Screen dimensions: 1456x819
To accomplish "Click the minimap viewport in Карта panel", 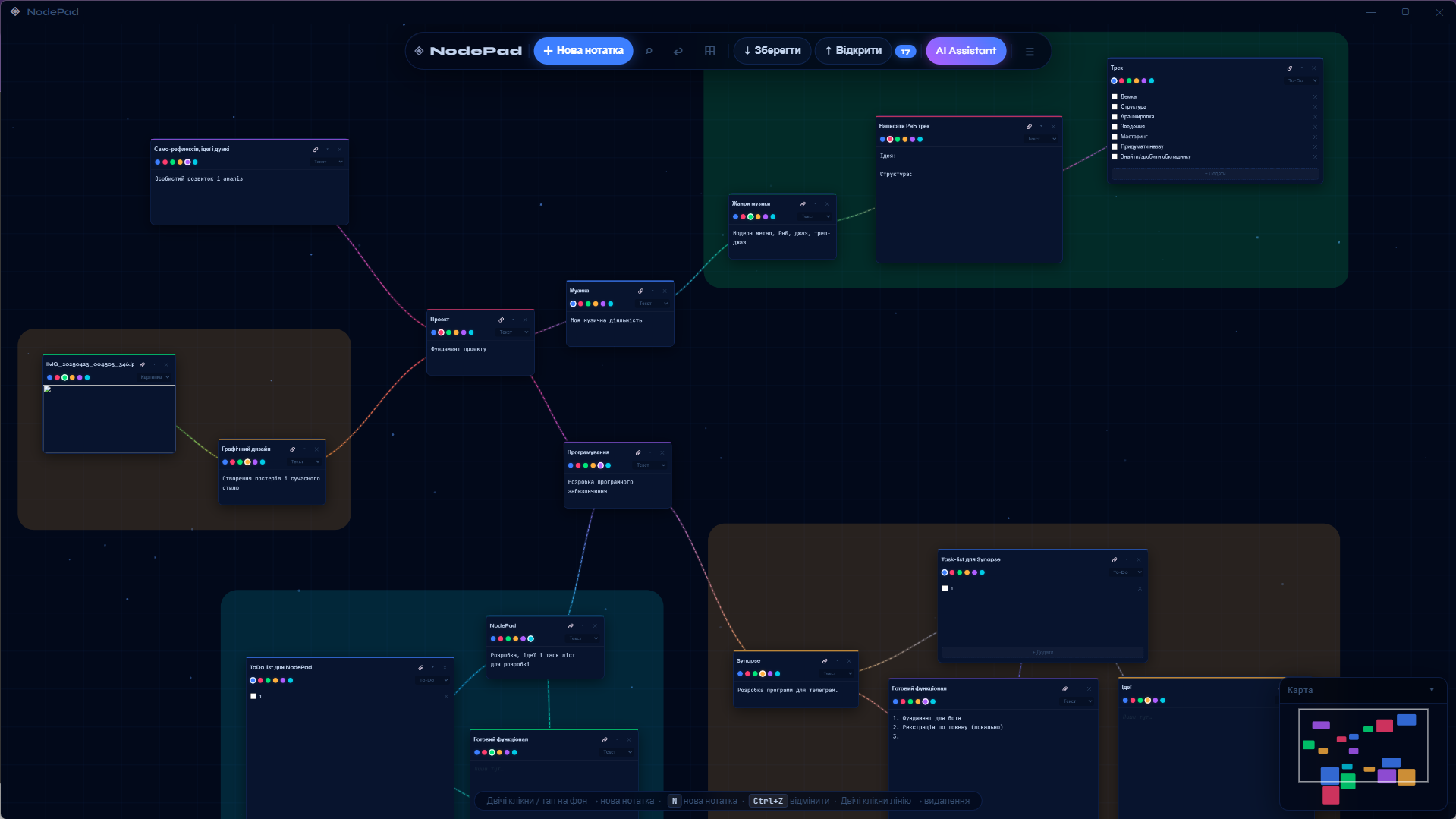I will point(1363,745).
